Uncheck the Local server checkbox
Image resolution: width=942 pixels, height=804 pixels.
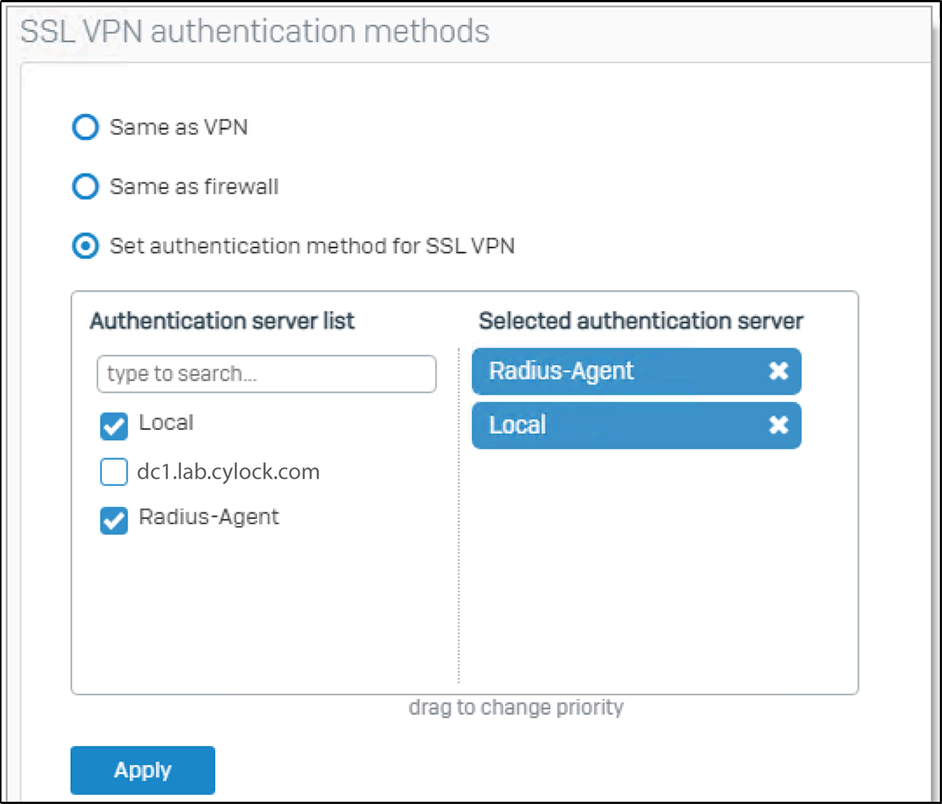coord(114,425)
